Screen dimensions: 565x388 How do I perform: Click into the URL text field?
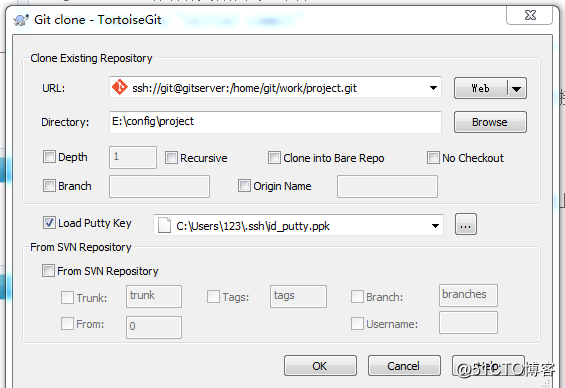pyautogui.click(x=275, y=88)
